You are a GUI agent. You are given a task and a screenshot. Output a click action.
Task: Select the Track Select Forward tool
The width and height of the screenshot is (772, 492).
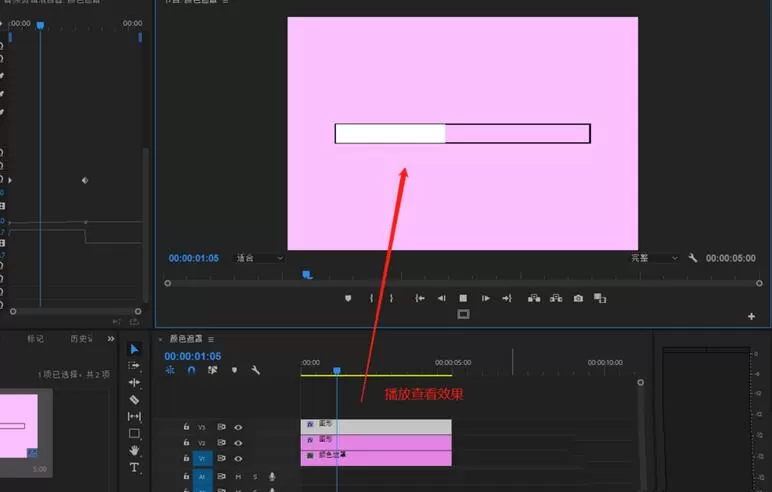click(134, 366)
